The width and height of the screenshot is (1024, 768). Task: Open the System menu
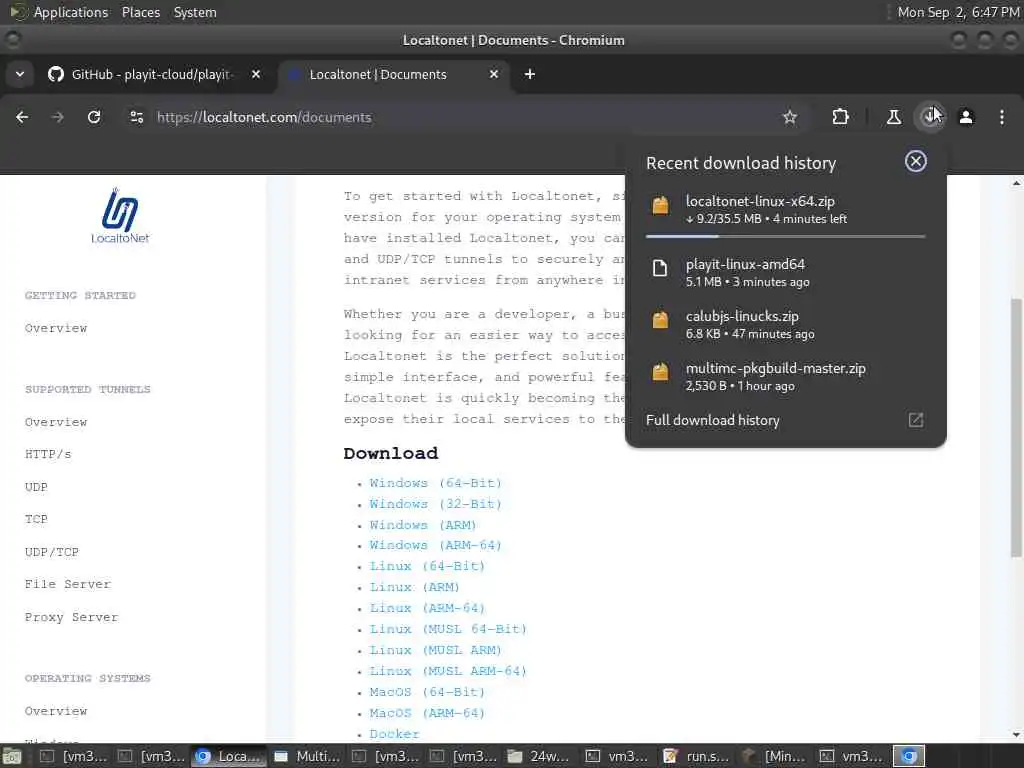[x=195, y=12]
